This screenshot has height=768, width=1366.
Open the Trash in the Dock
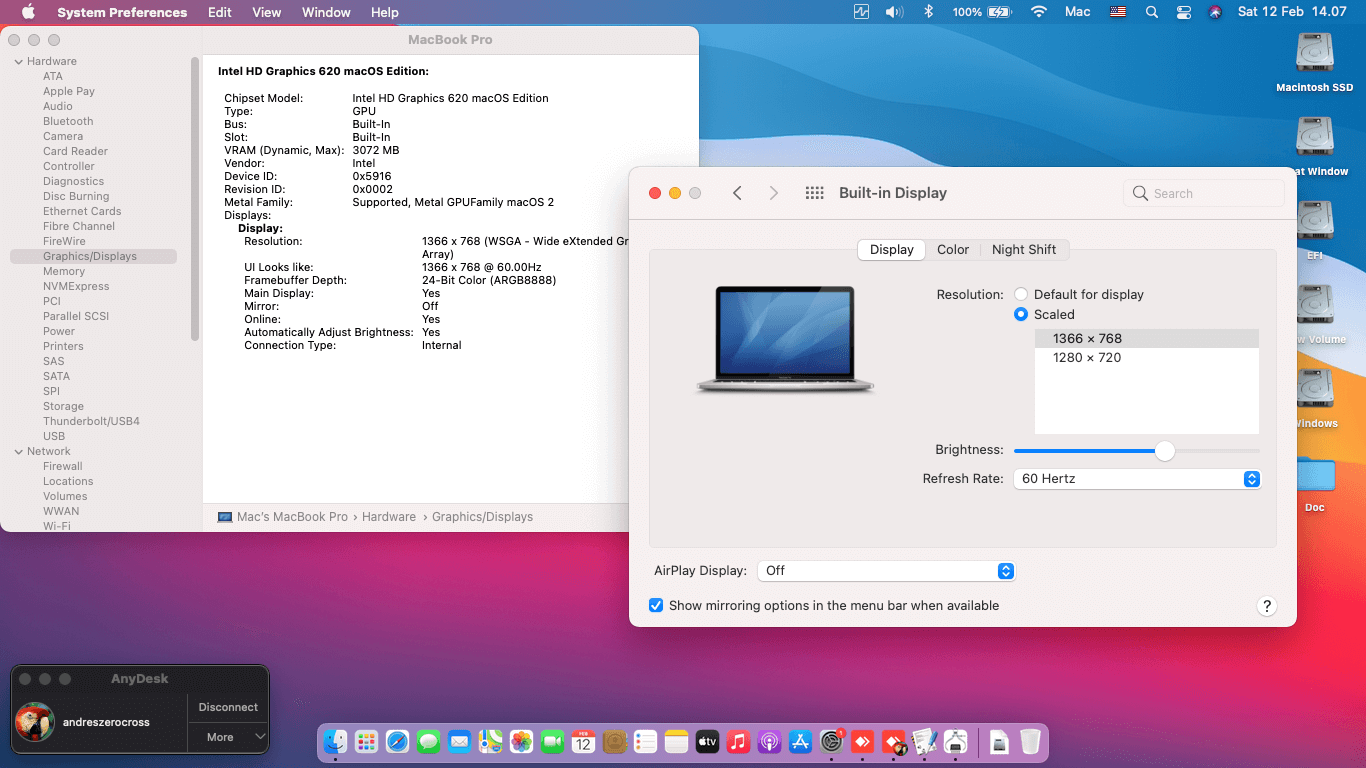click(1030, 741)
